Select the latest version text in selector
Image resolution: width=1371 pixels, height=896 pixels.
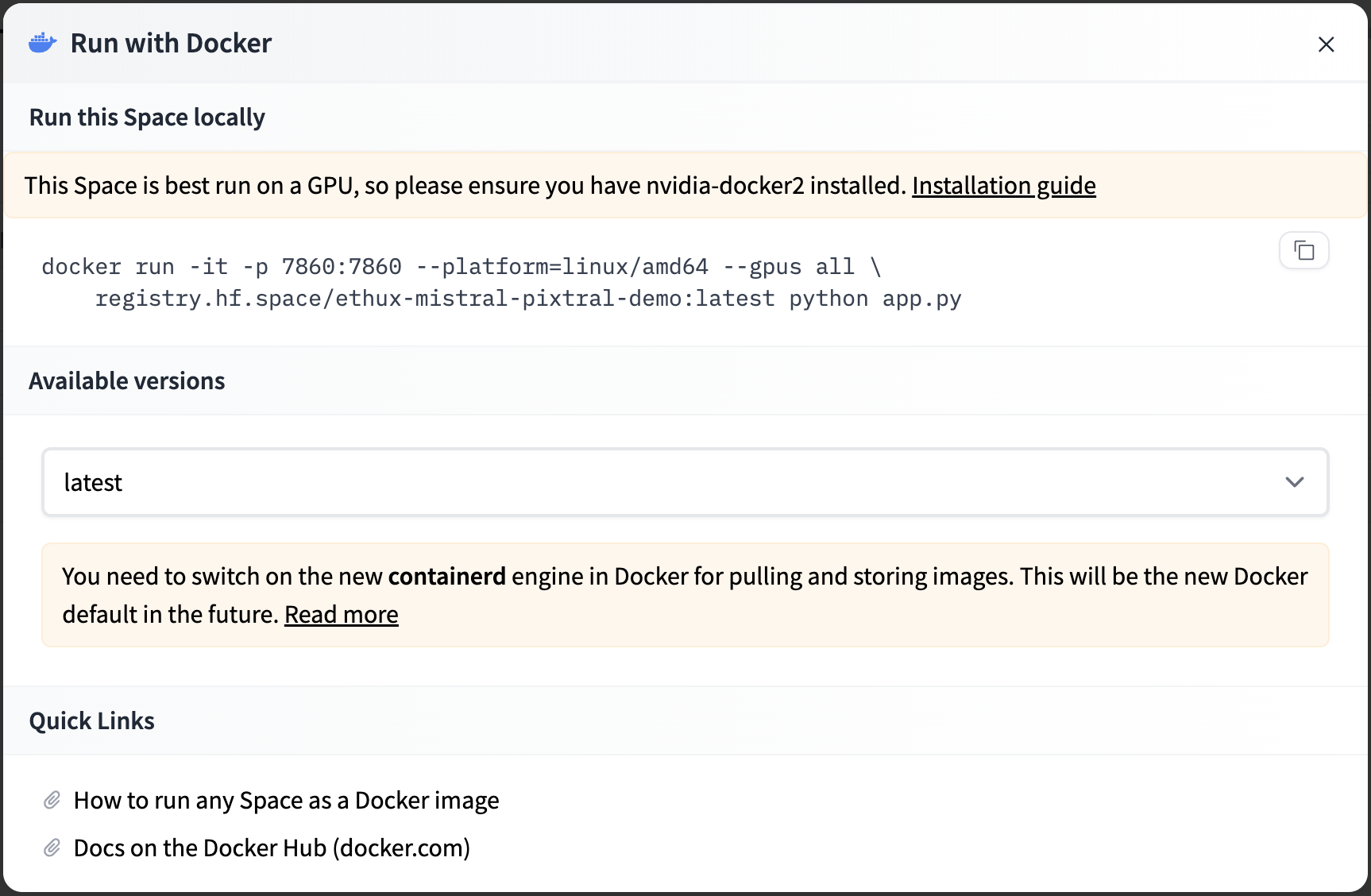[x=93, y=482]
